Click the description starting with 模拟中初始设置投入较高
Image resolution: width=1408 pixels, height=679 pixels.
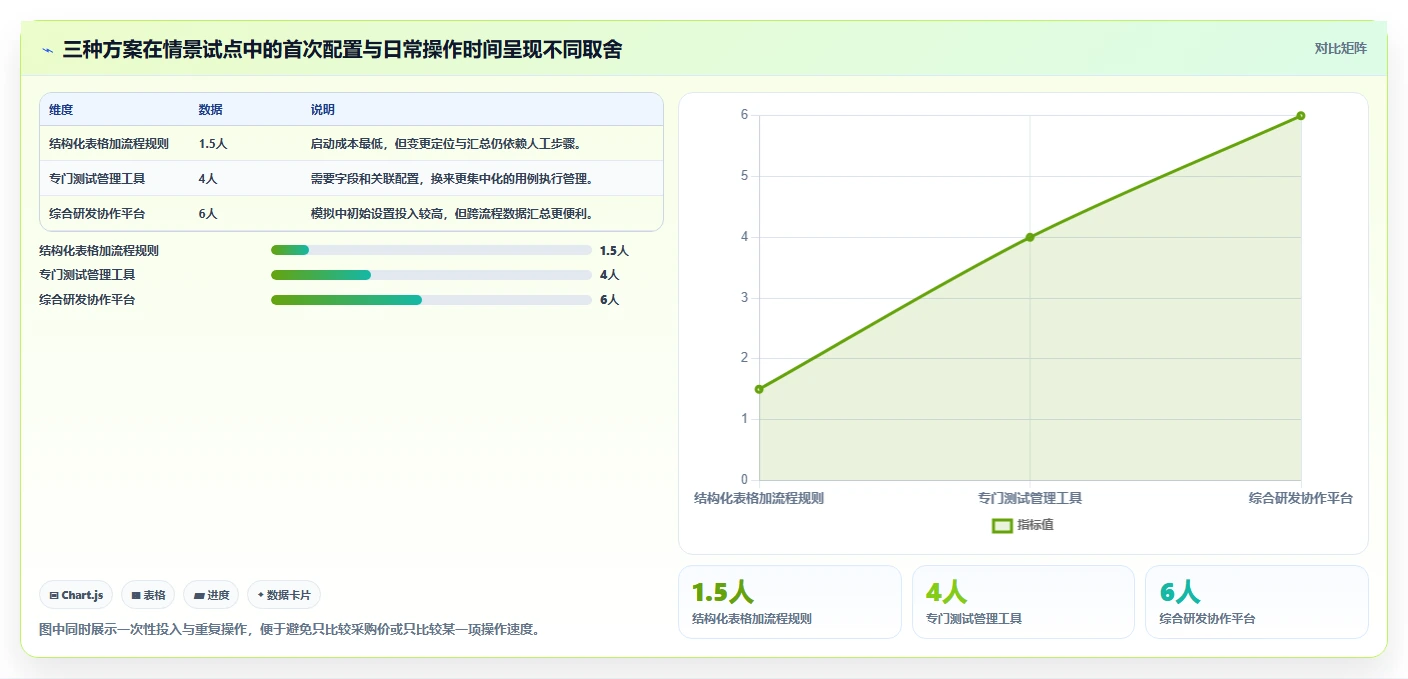pyautogui.click(x=453, y=214)
